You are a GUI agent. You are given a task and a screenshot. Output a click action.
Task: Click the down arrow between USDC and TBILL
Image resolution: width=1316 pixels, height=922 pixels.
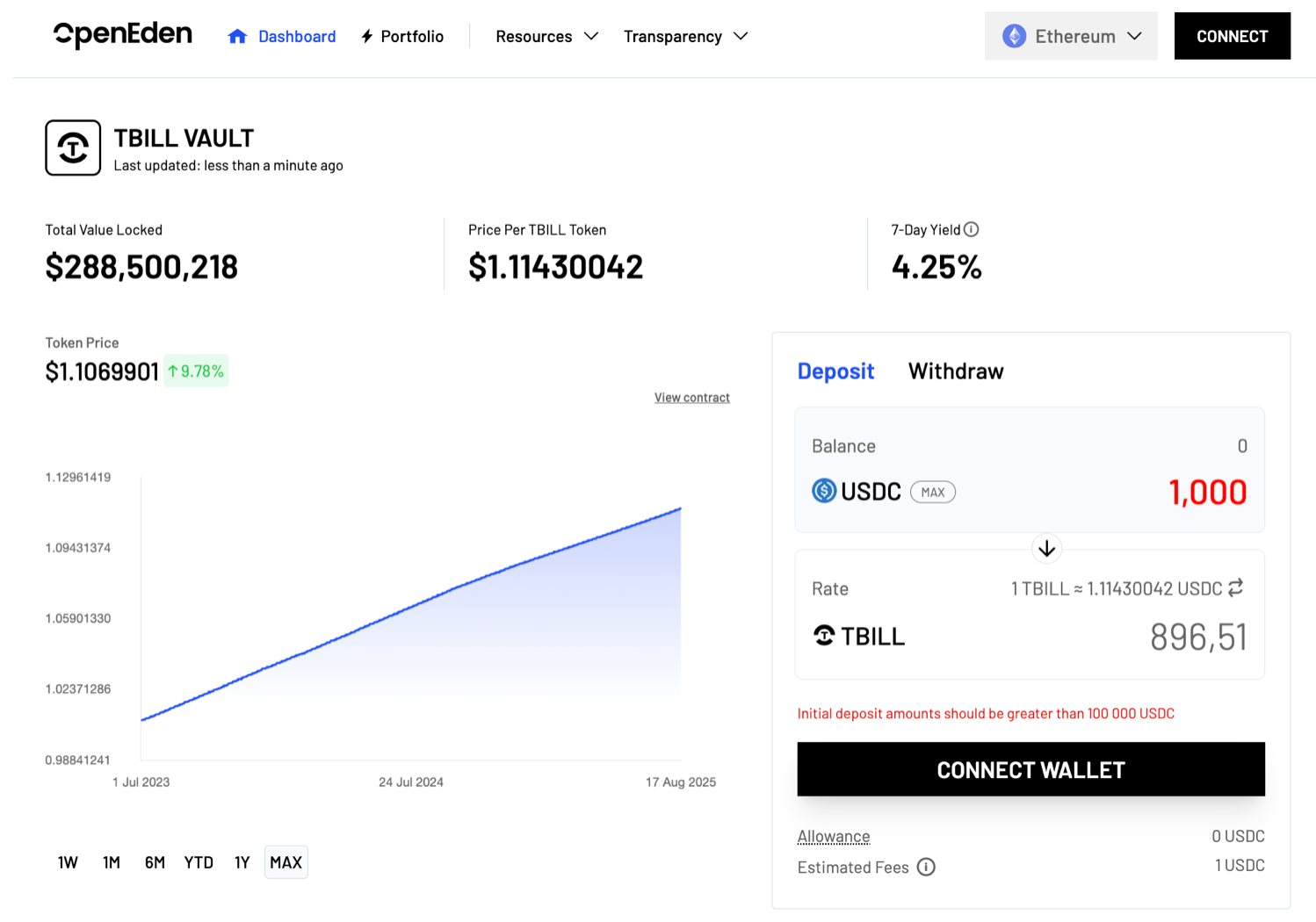(x=1046, y=549)
